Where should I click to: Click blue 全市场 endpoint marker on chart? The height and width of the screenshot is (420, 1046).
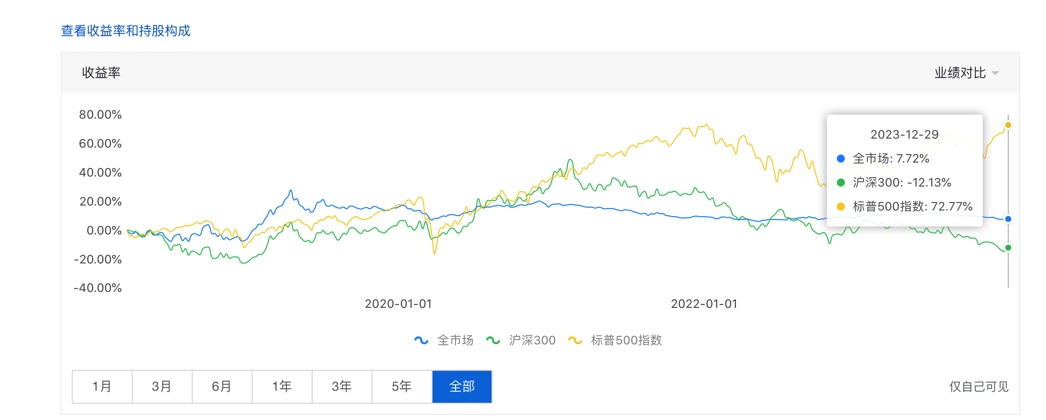(1008, 218)
